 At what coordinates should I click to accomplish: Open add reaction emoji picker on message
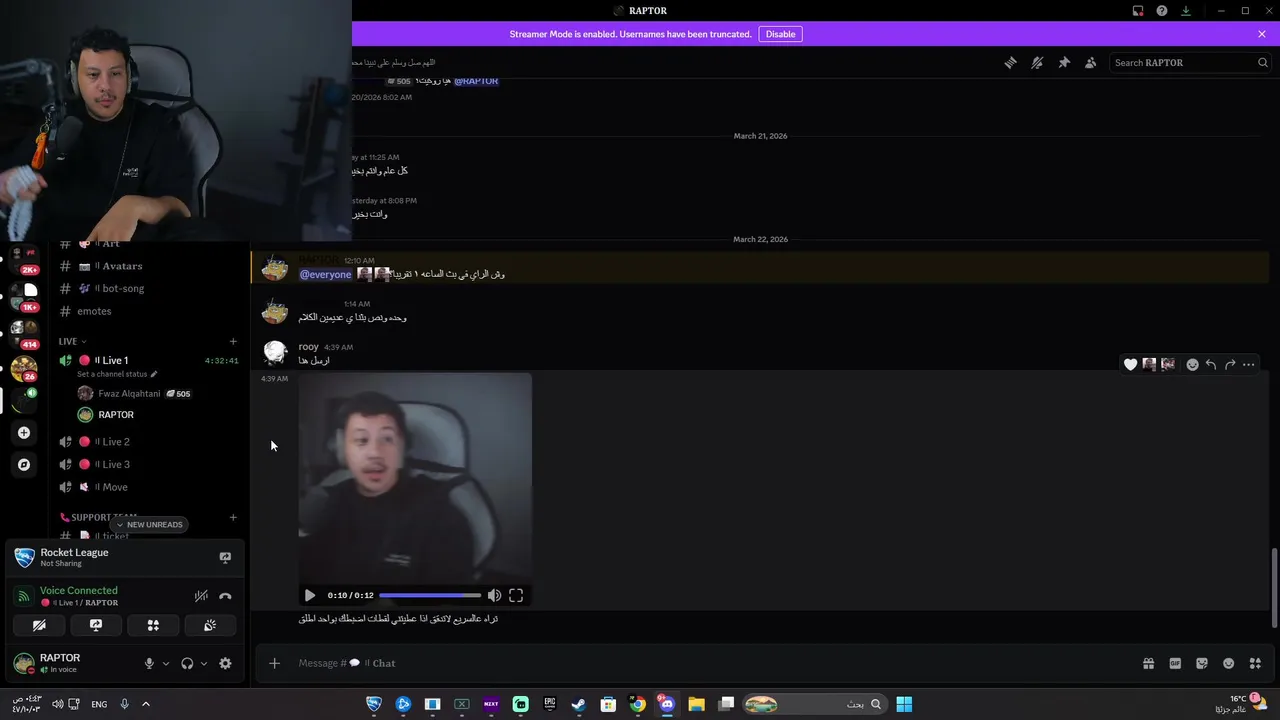(x=1192, y=365)
